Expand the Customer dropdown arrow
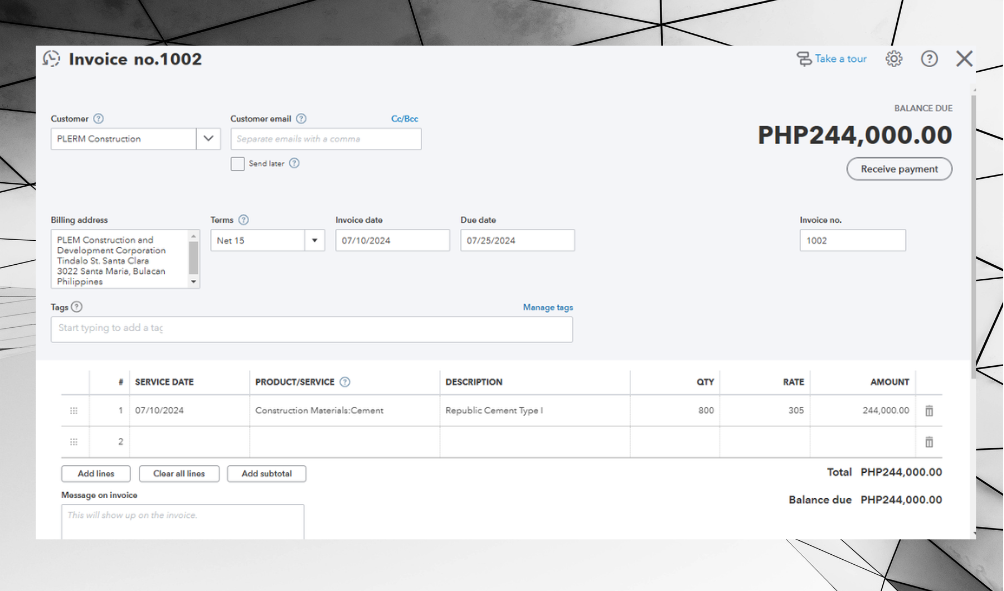This screenshot has height=591, width=1004. point(208,139)
